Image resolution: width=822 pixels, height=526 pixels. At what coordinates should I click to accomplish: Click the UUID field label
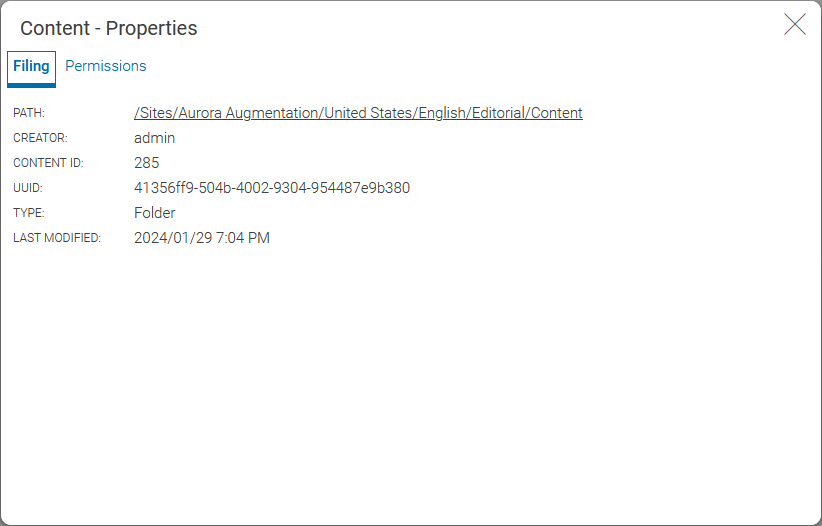(28, 188)
